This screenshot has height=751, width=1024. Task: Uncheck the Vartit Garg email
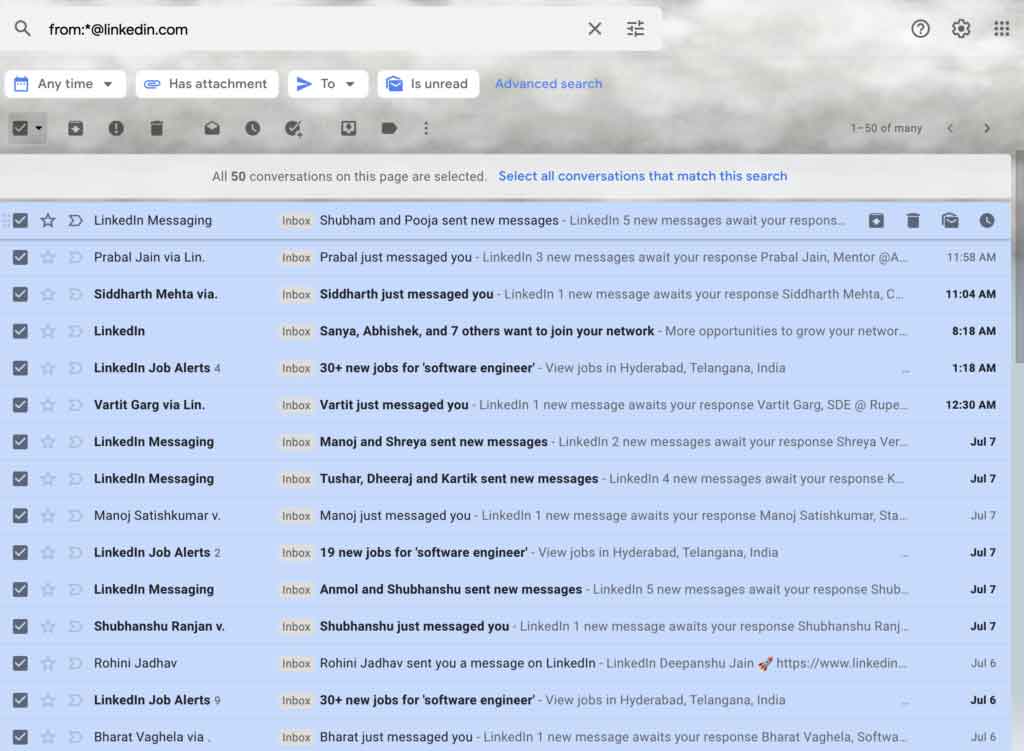click(x=20, y=405)
